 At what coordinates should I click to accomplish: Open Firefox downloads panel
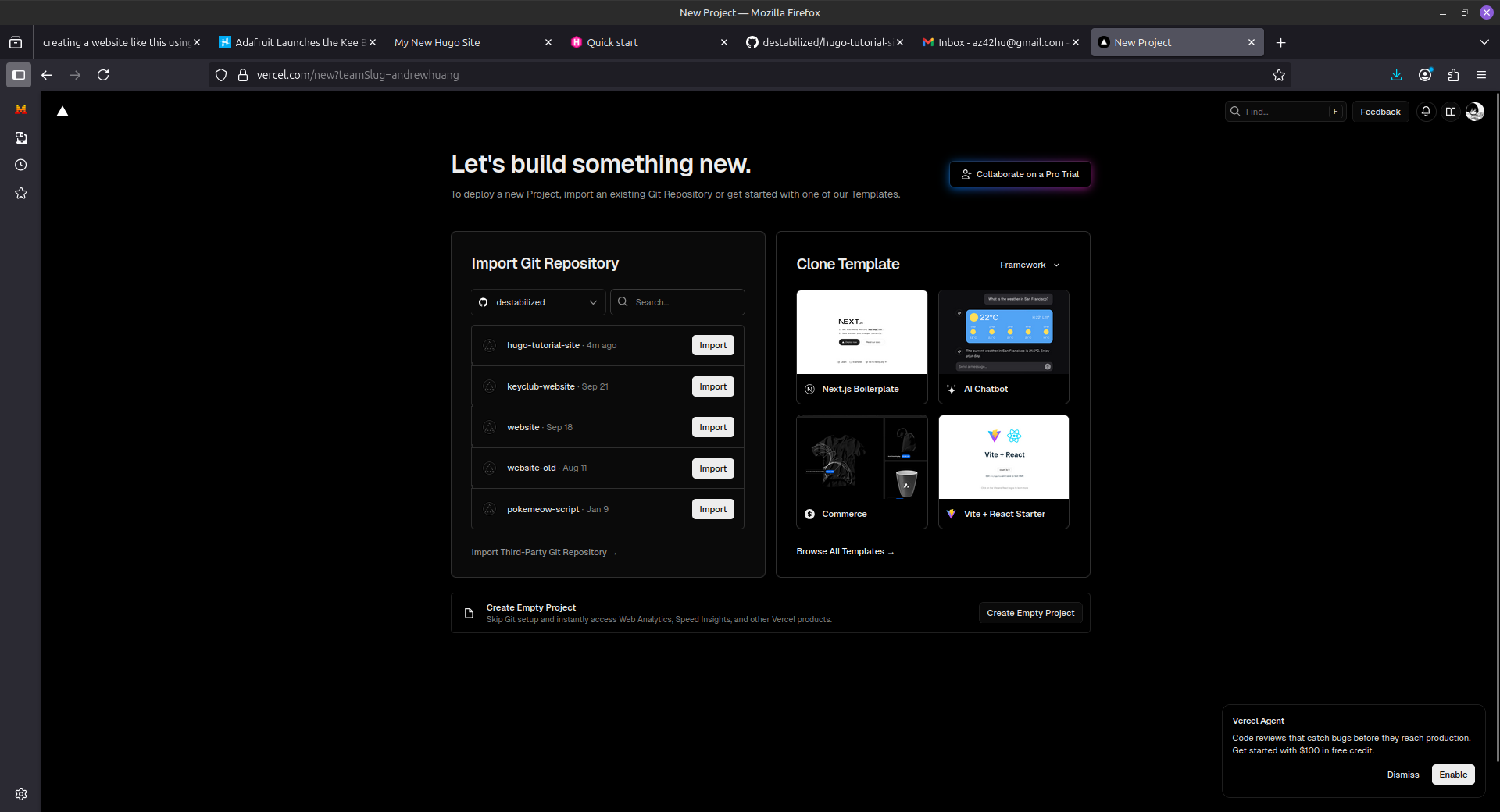click(x=1396, y=75)
